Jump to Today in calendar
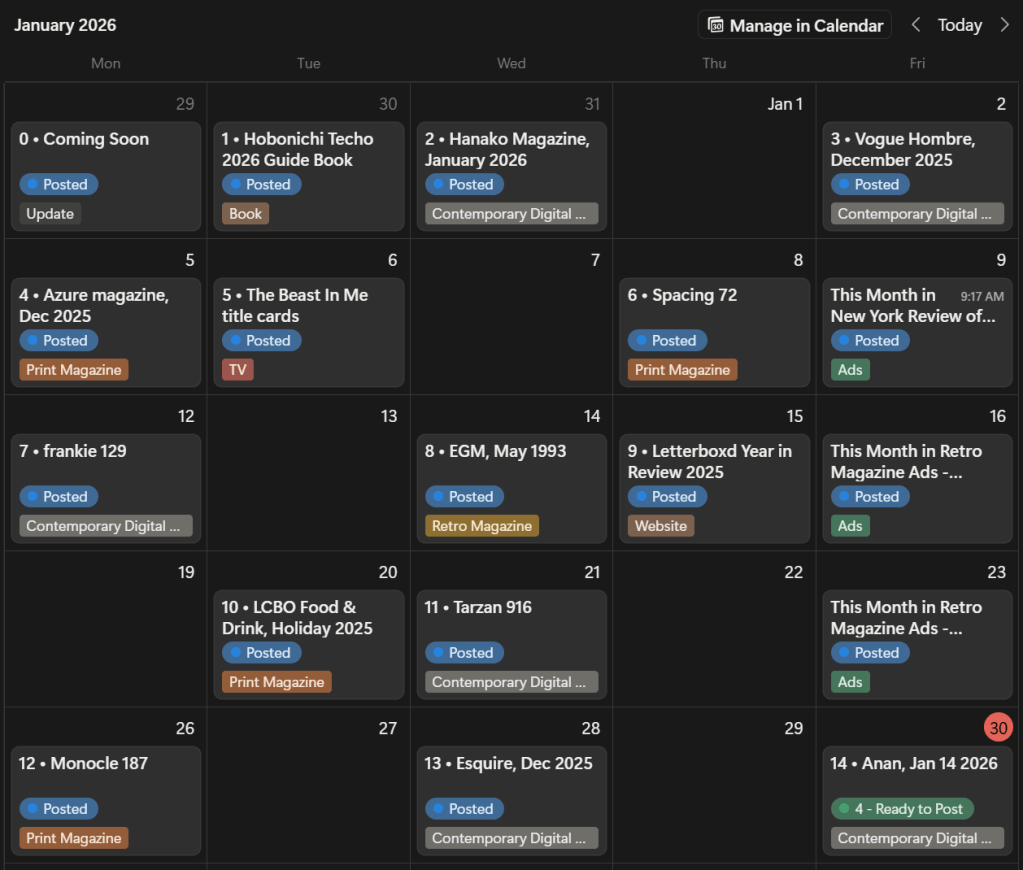This screenshot has width=1023, height=870. click(959, 25)
